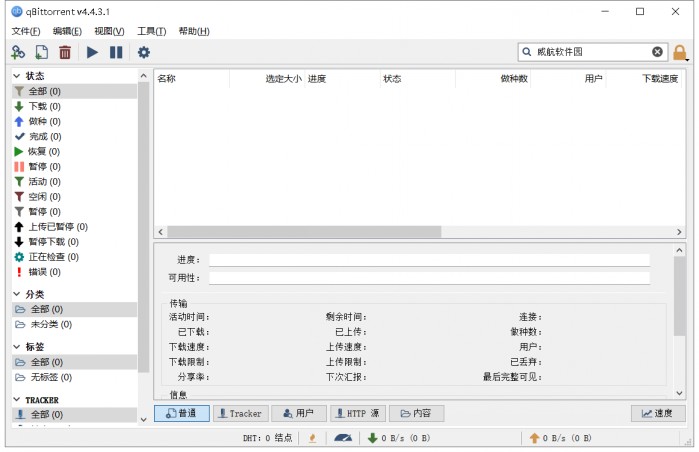Click the lock icon beside search box
The width and height of the screenshot is (699, 452).
click(680, 52)
